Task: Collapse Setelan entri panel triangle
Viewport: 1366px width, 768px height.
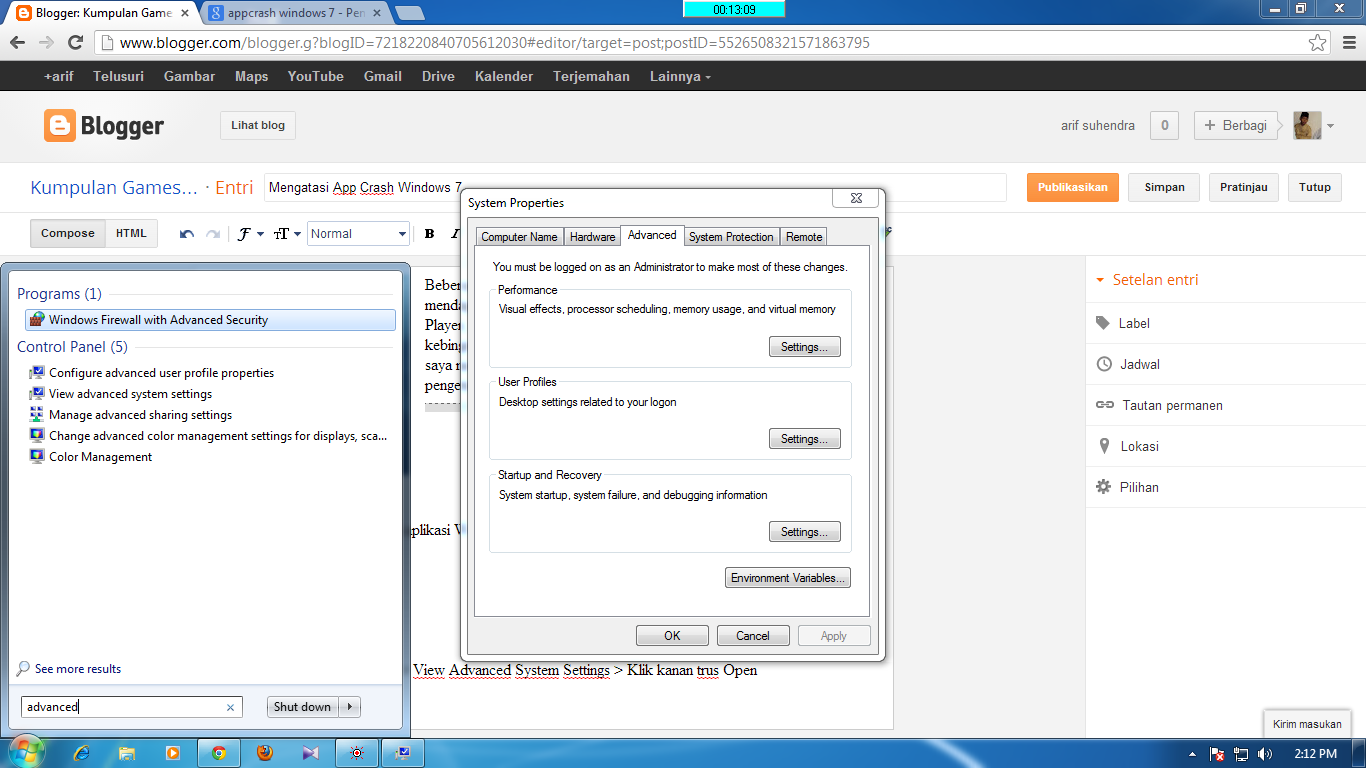Action: click(x=1101, y=281)
